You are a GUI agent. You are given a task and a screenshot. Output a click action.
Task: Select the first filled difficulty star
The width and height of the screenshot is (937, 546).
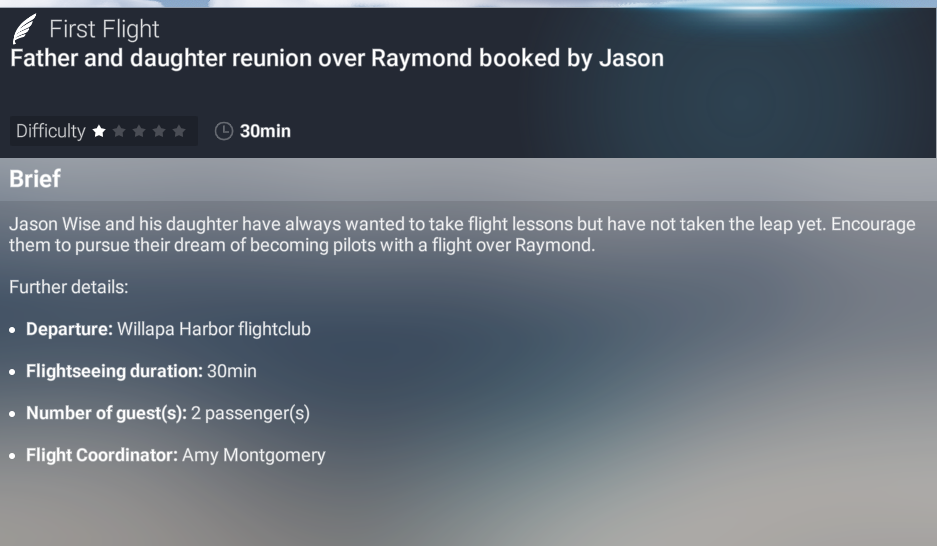(99, 131)
